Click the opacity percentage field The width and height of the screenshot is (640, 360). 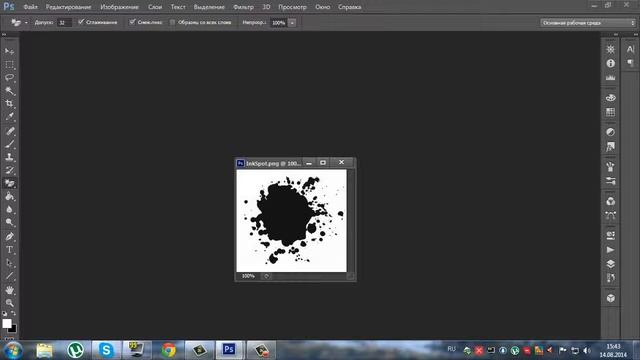point(279,23)
